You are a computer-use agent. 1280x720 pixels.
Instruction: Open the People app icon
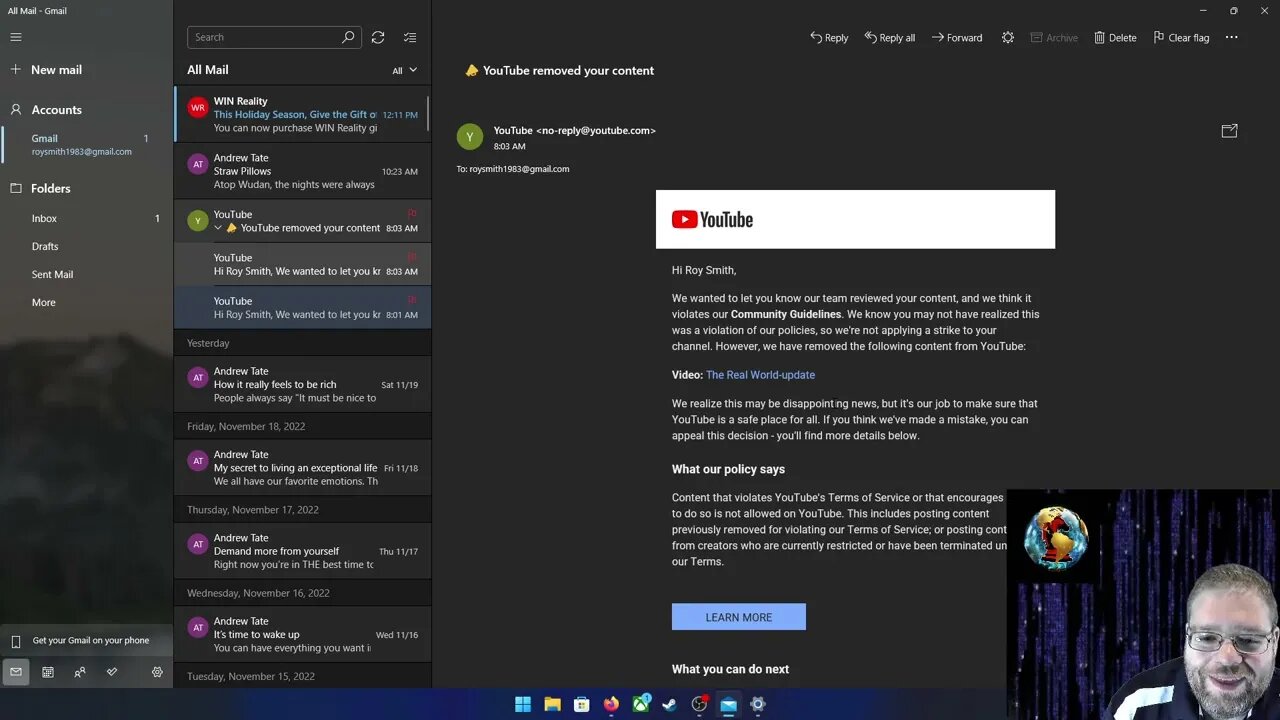pos(80,672)
